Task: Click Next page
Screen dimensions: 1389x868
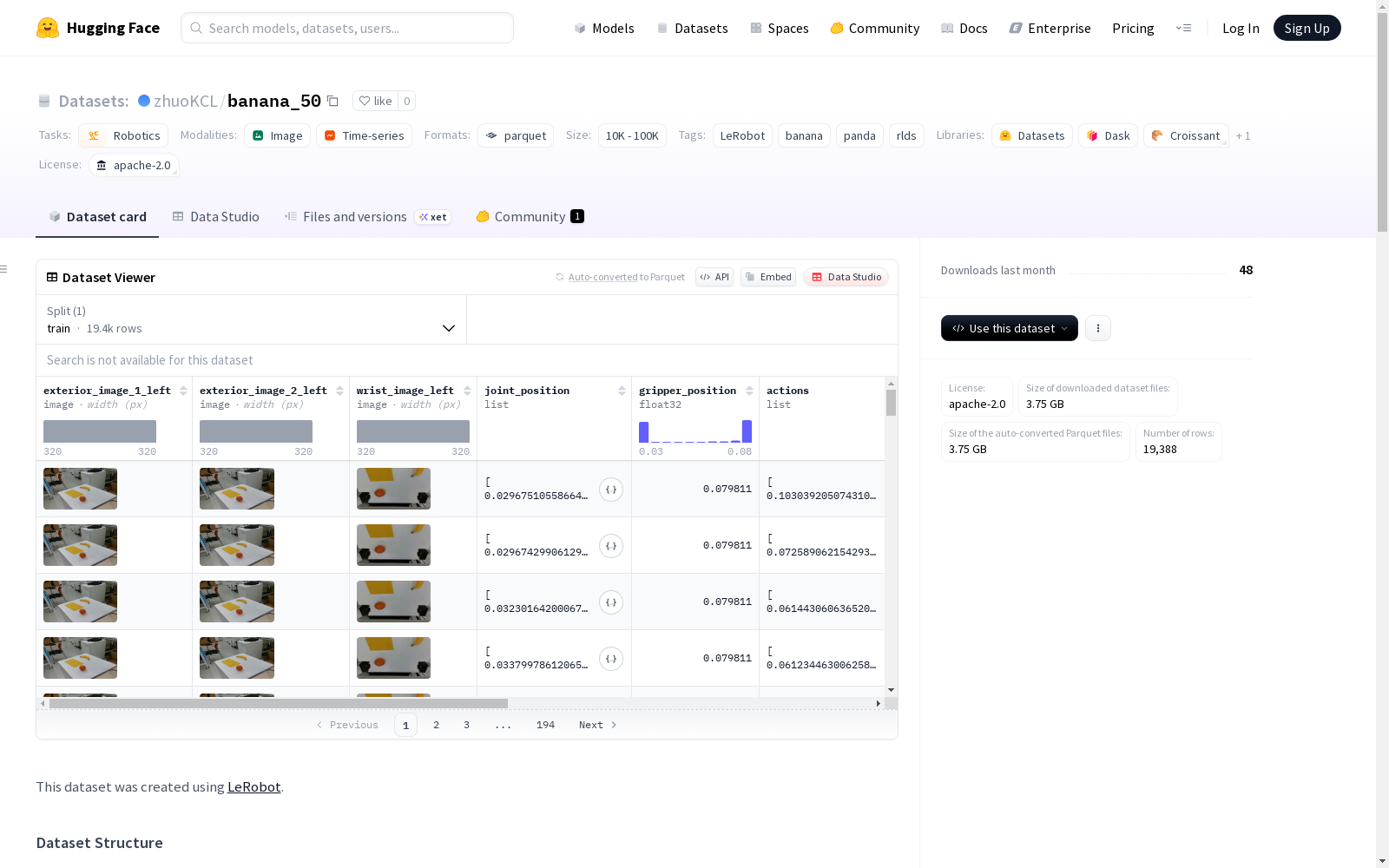Action: click(x=597, y=725)
